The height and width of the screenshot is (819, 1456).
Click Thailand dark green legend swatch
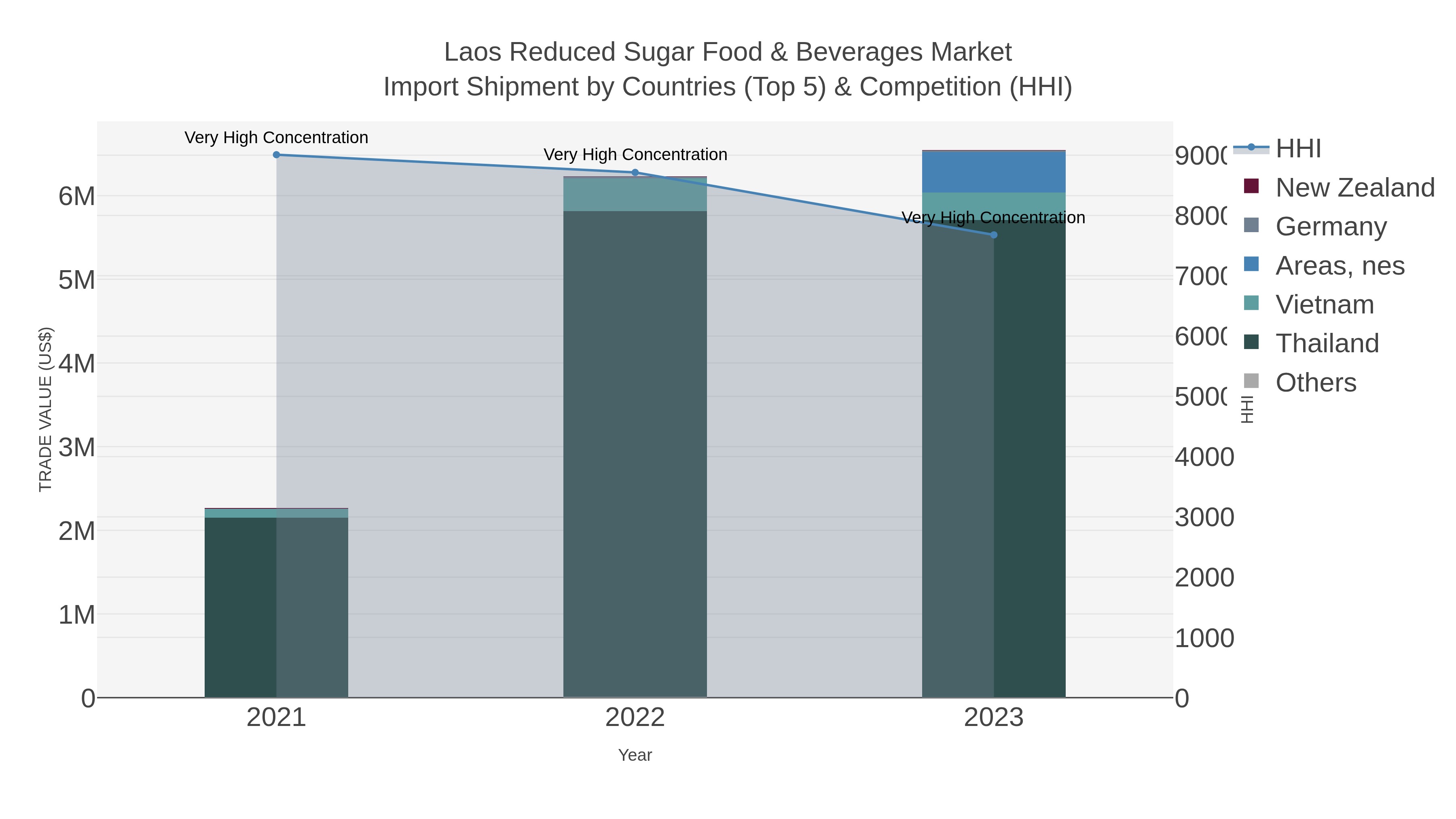(1251, 342)
